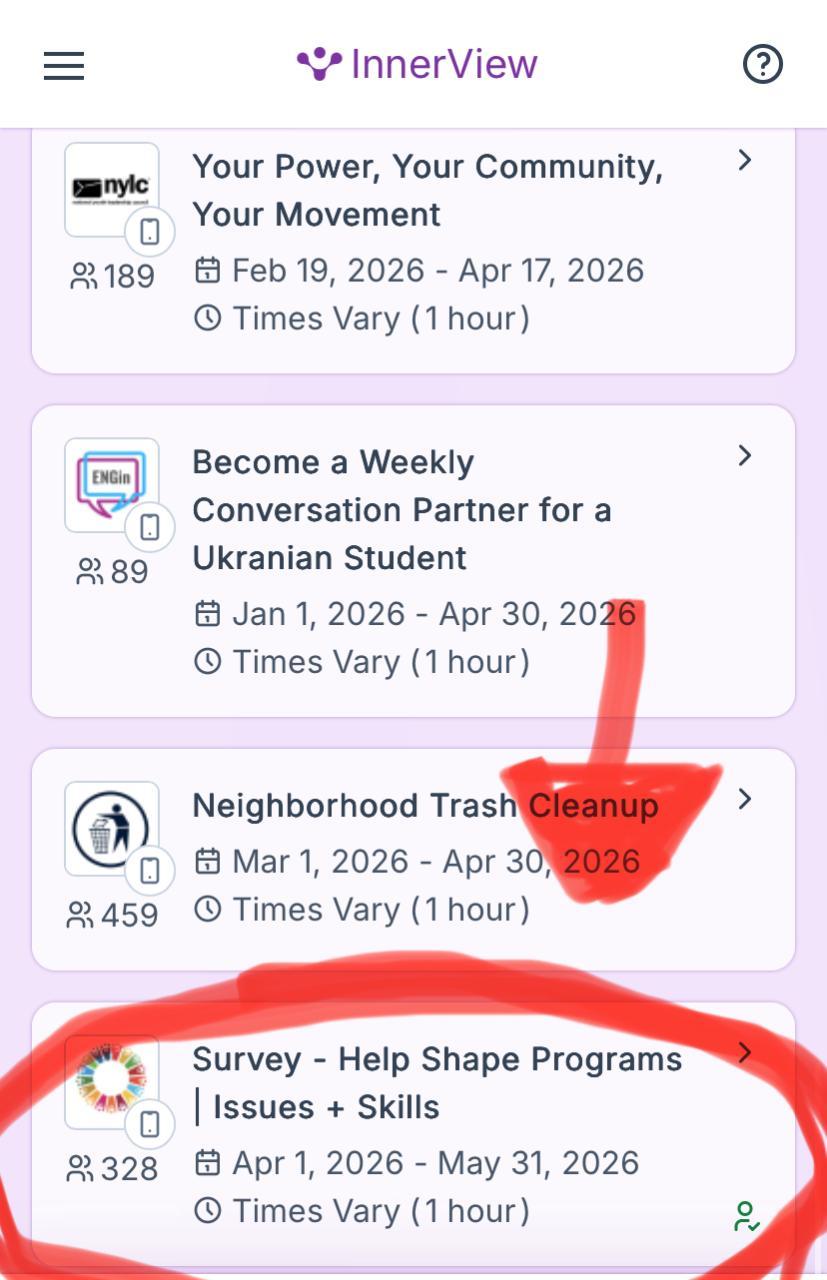Click the colorful wheel survey logo
This screenshot has height=1280, width=827.
tap(111, 1081)
